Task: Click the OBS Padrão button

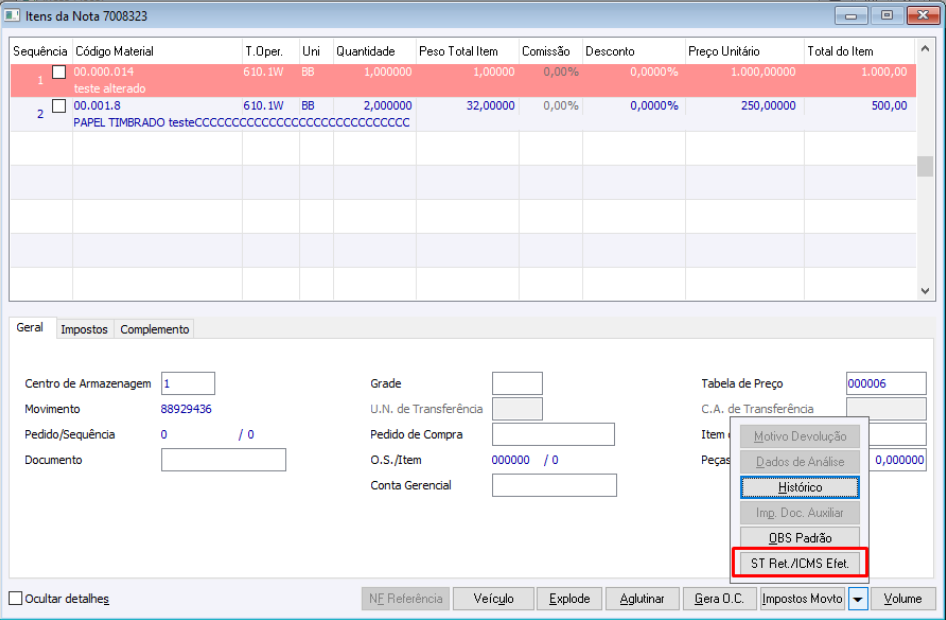Action: [x=799, y=537]
